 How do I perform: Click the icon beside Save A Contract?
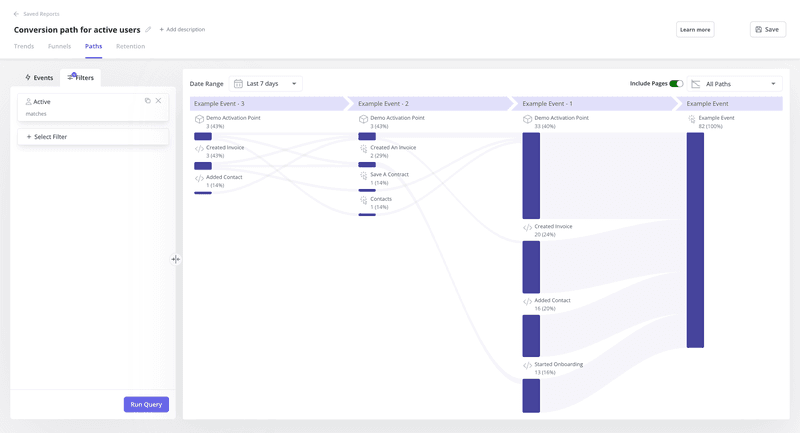click(x=363, y=177)
